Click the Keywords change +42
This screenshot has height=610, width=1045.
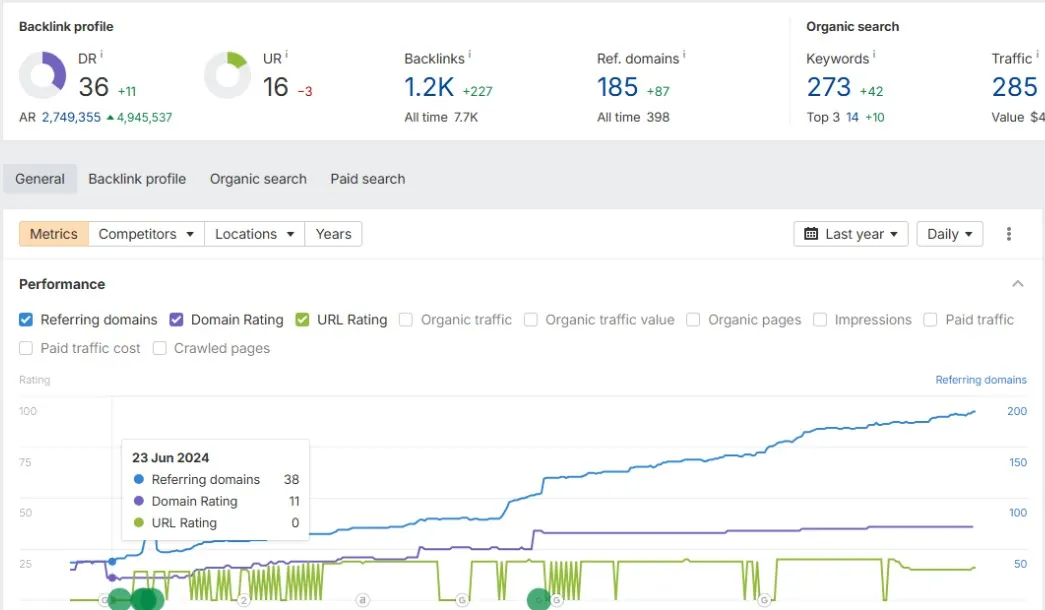tap(871, 91)
